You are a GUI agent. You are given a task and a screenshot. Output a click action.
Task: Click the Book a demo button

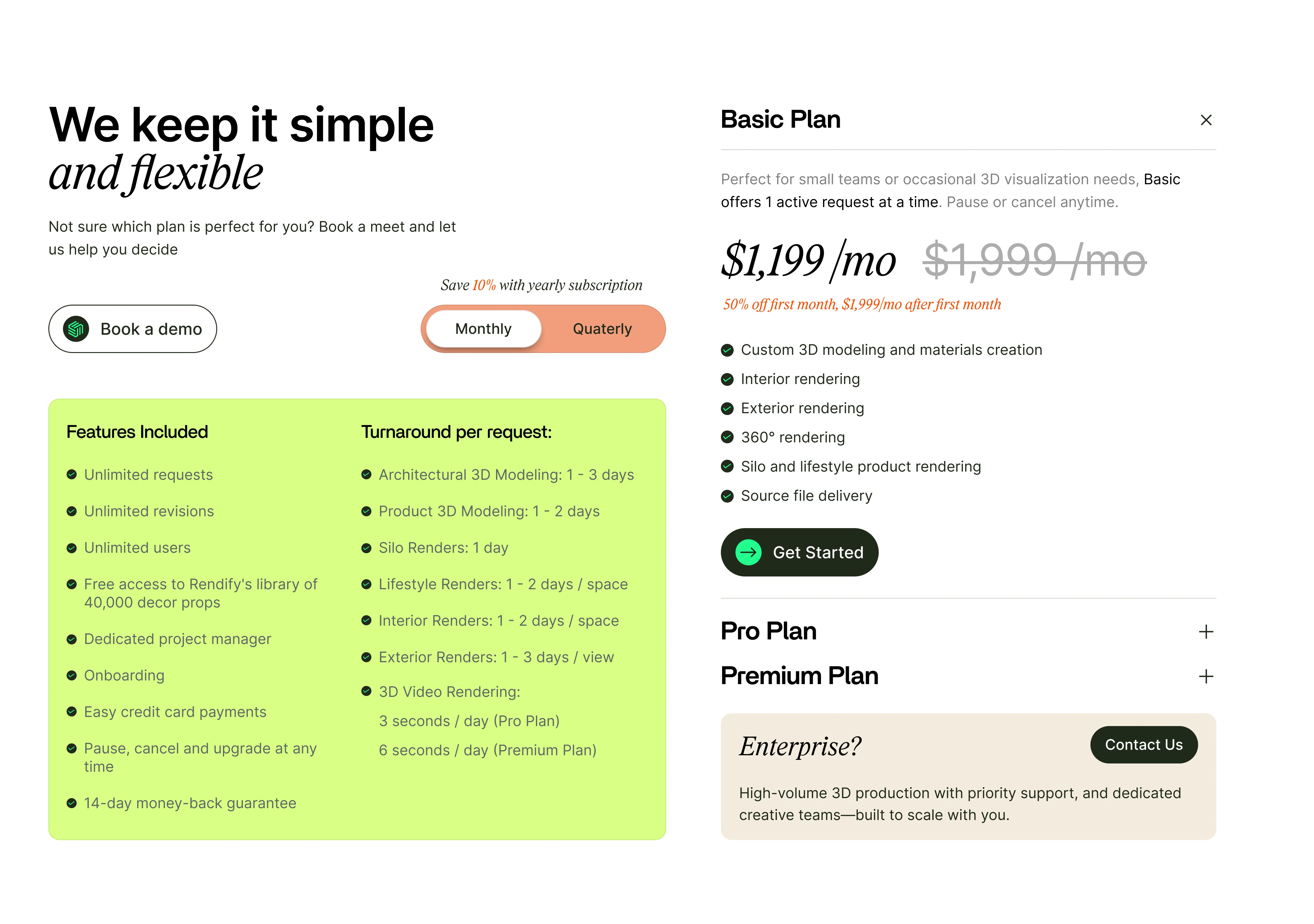tap(133, 329)
